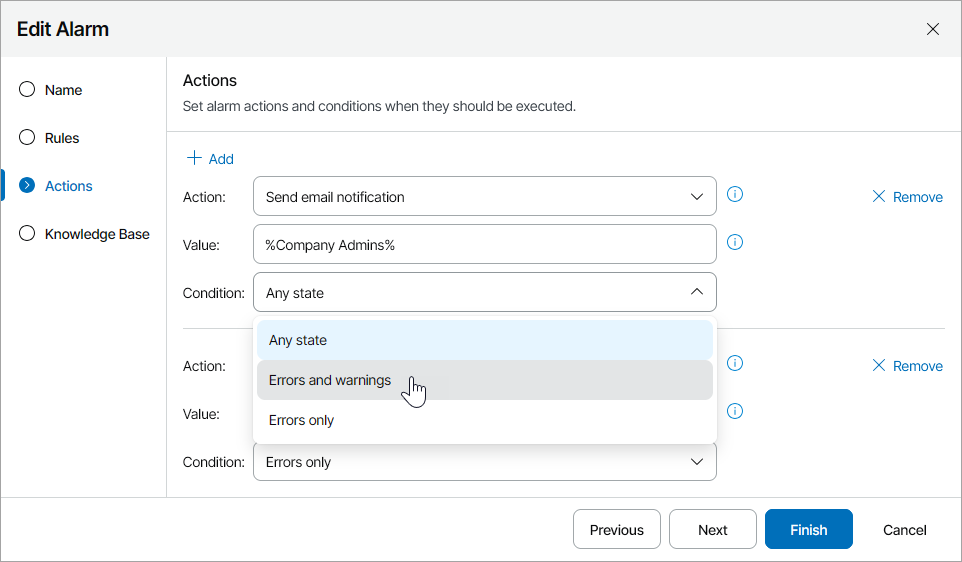The height and width of the screenshot is (562, 962).
Task: Select the Knowledge Base step radio button
Action: pyautogui.click(x=28, y=234)
